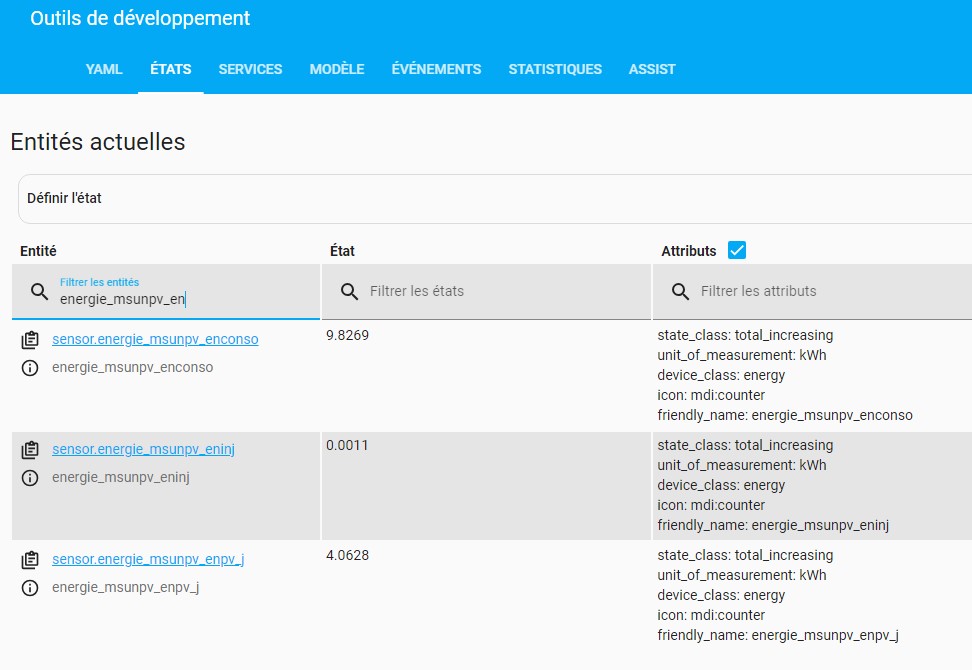Focus the Filtrer les états field
Viewport: 972px width, 670px height.
[x=487, y=291]
